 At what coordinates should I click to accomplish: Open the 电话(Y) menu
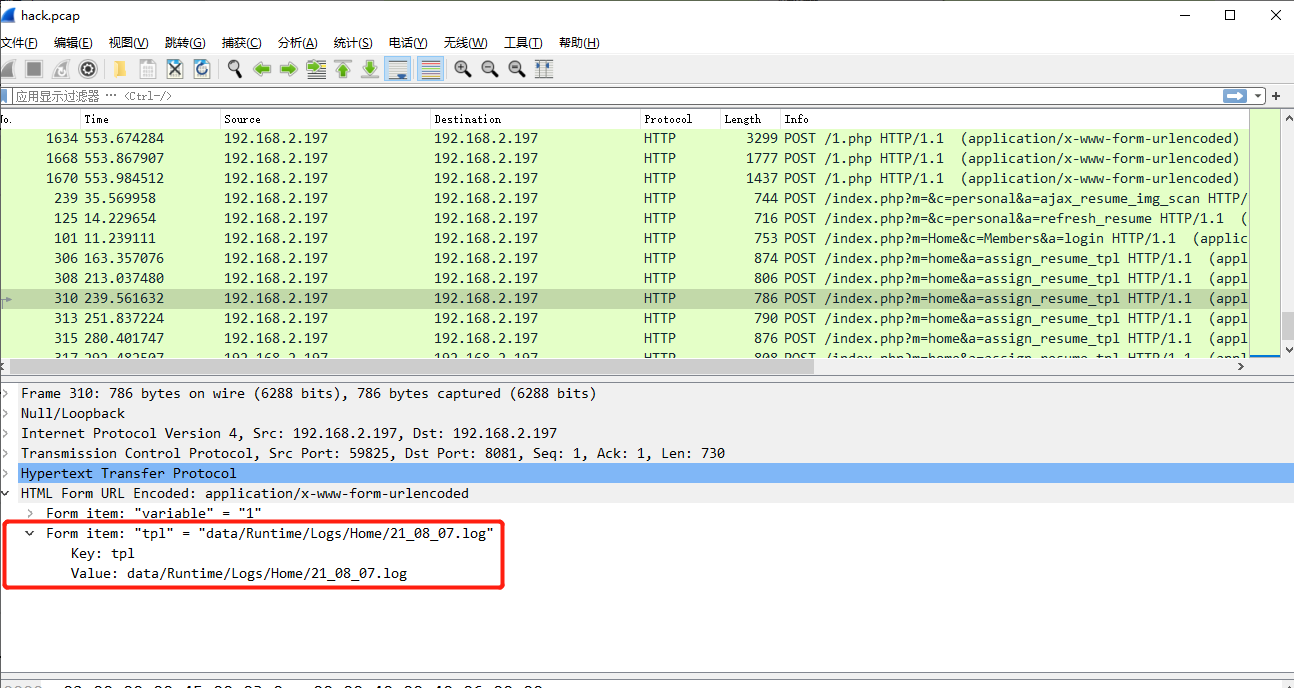click(408, 43)
